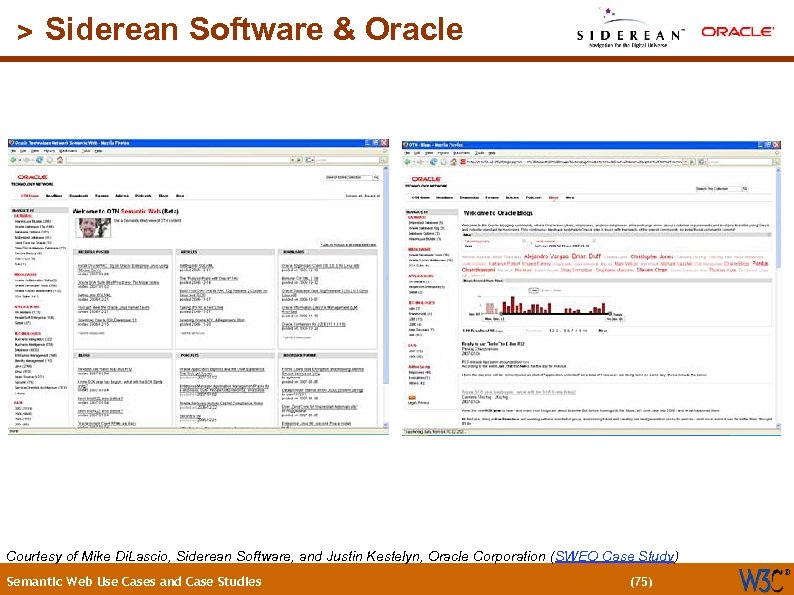This screenshot has width=794, height=595.
Task: Open Bookmarks menu in left Firefox window
Action: pyautogui.click(x=68, y=151)
